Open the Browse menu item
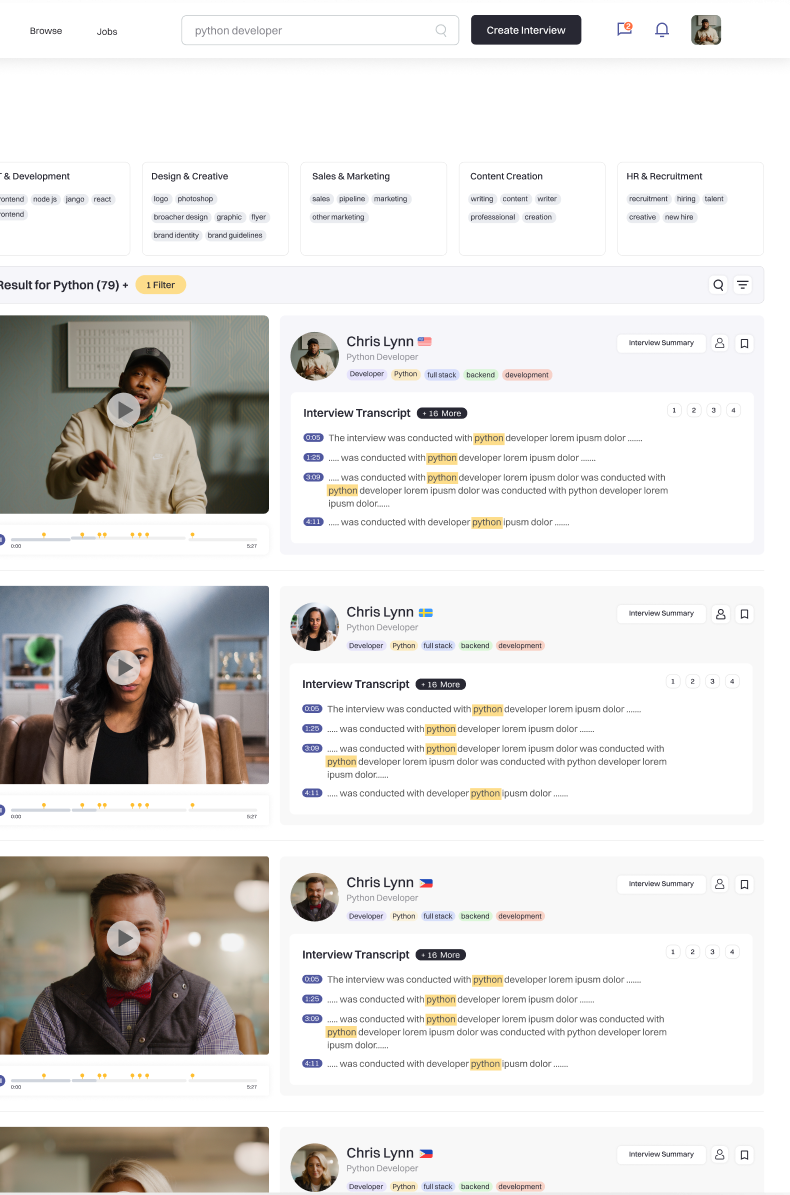Viewport: 790px width, 1195px height. pyautogui.click(x=46, y=31)
